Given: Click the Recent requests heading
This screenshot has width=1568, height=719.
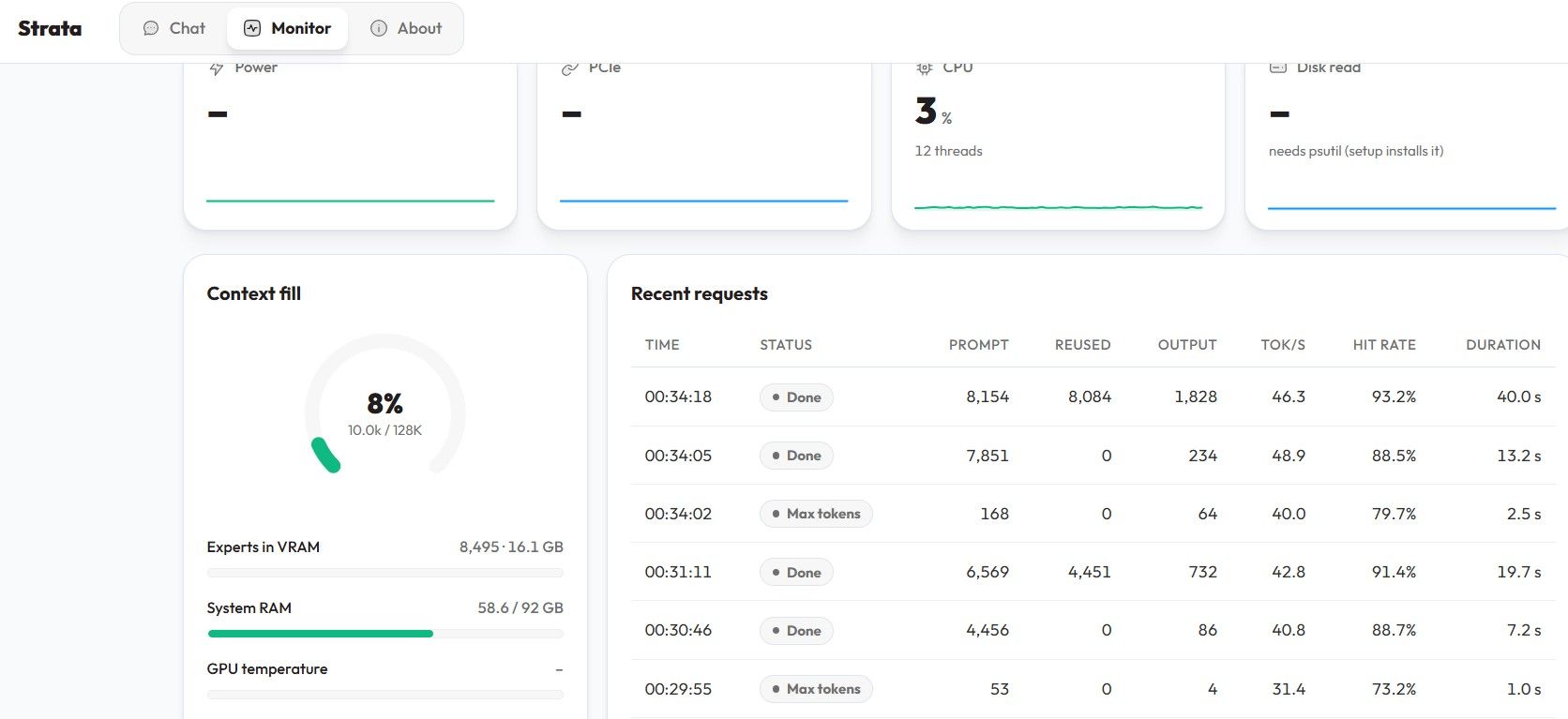Looking at the screenshot, I should [700, 293].
